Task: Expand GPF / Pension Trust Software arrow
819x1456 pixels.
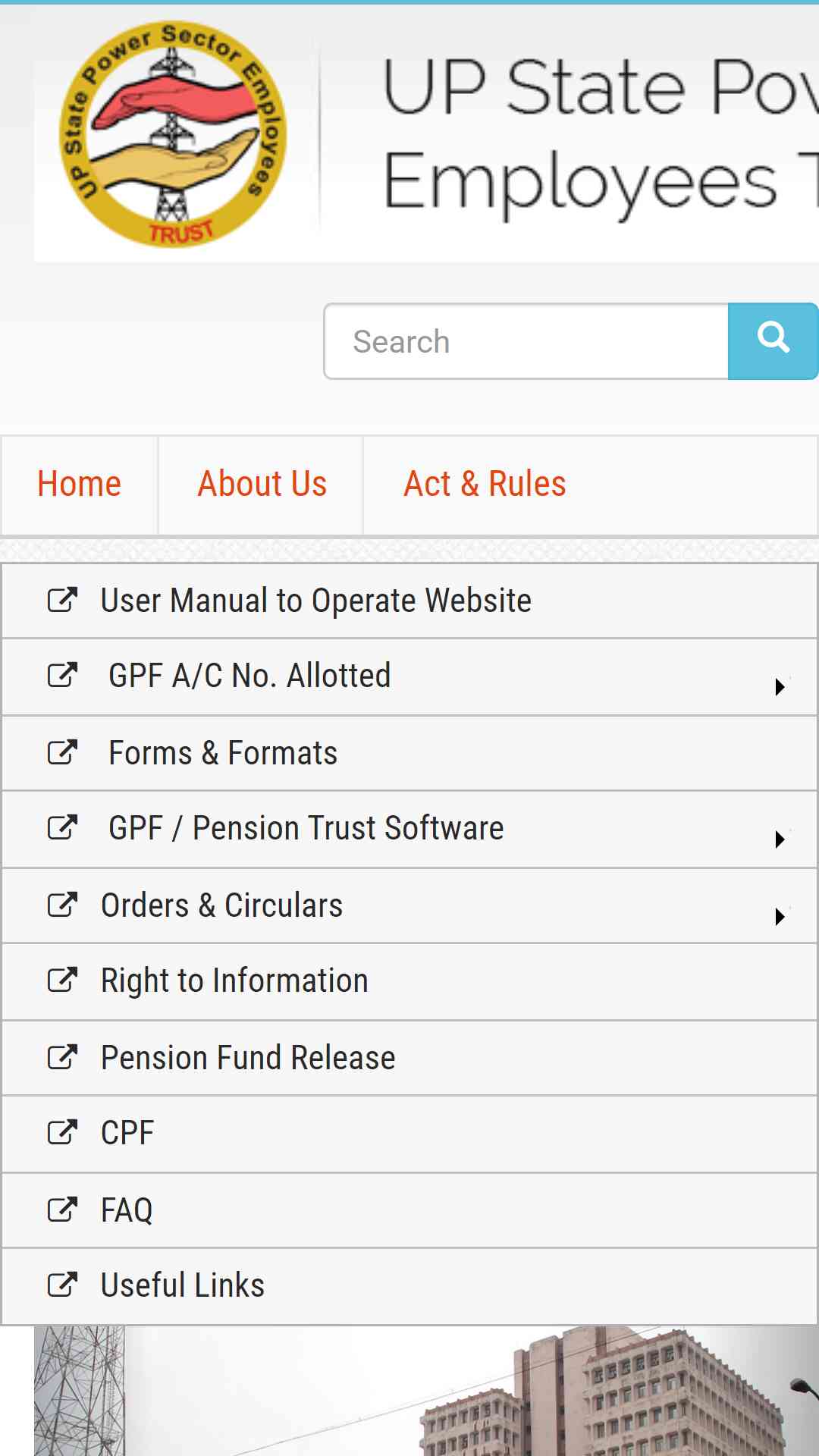Action: (780, 839)
